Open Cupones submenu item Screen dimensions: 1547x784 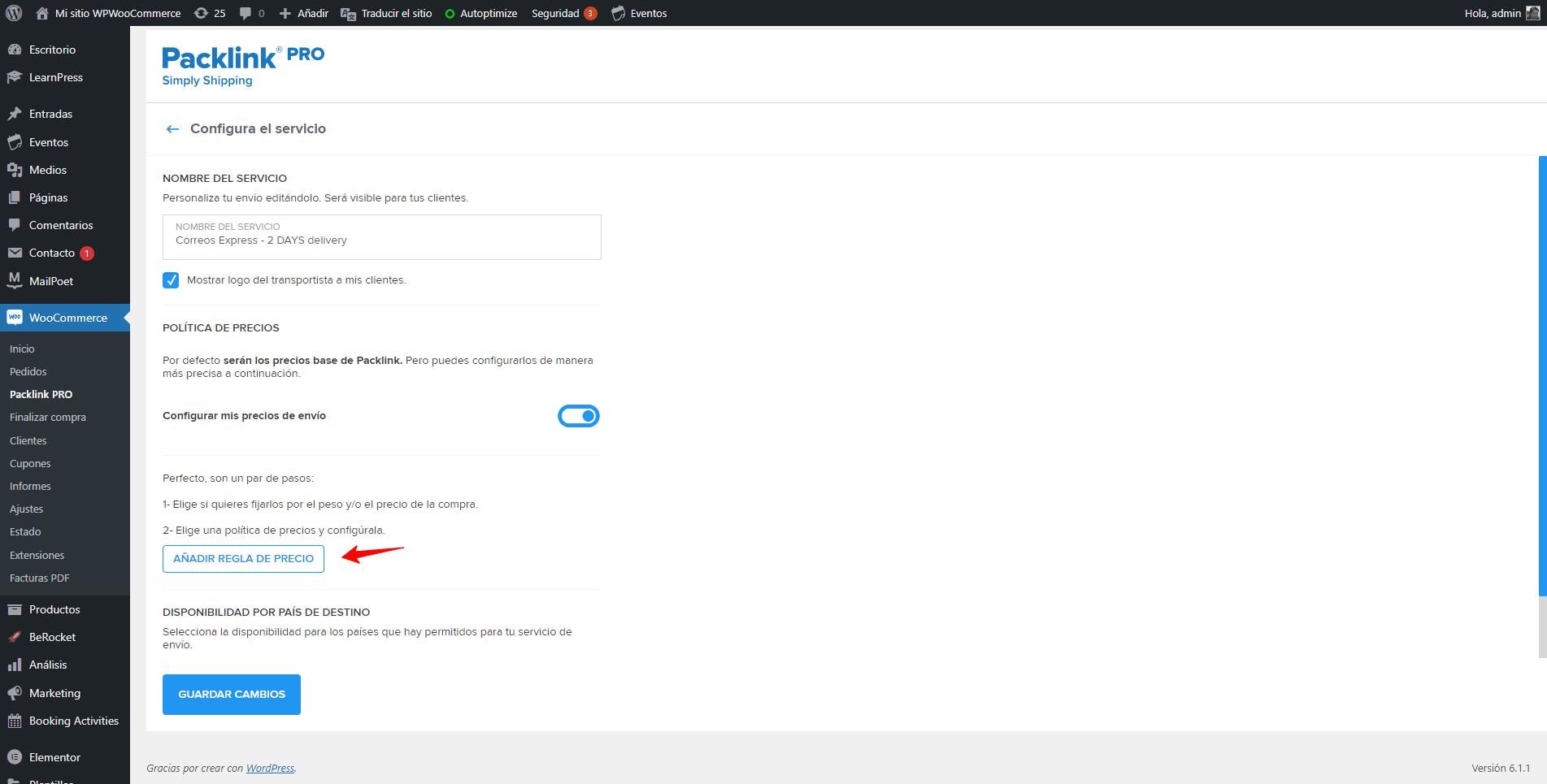click(x=30, y=463)
